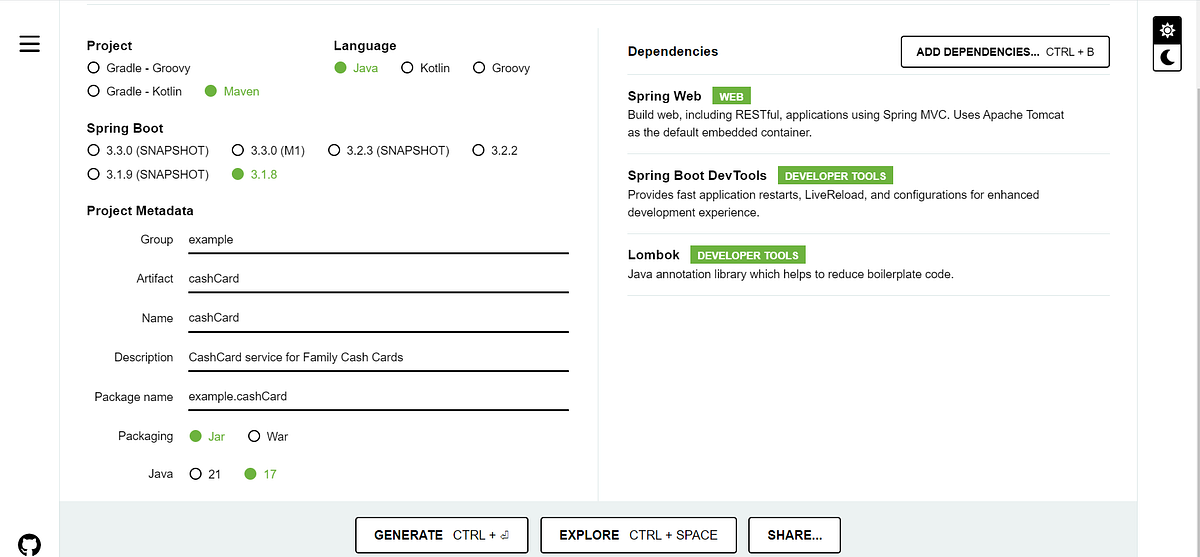The image size is (1200, 557).
Task: Click the Explore button
Action: click(638, 535)
